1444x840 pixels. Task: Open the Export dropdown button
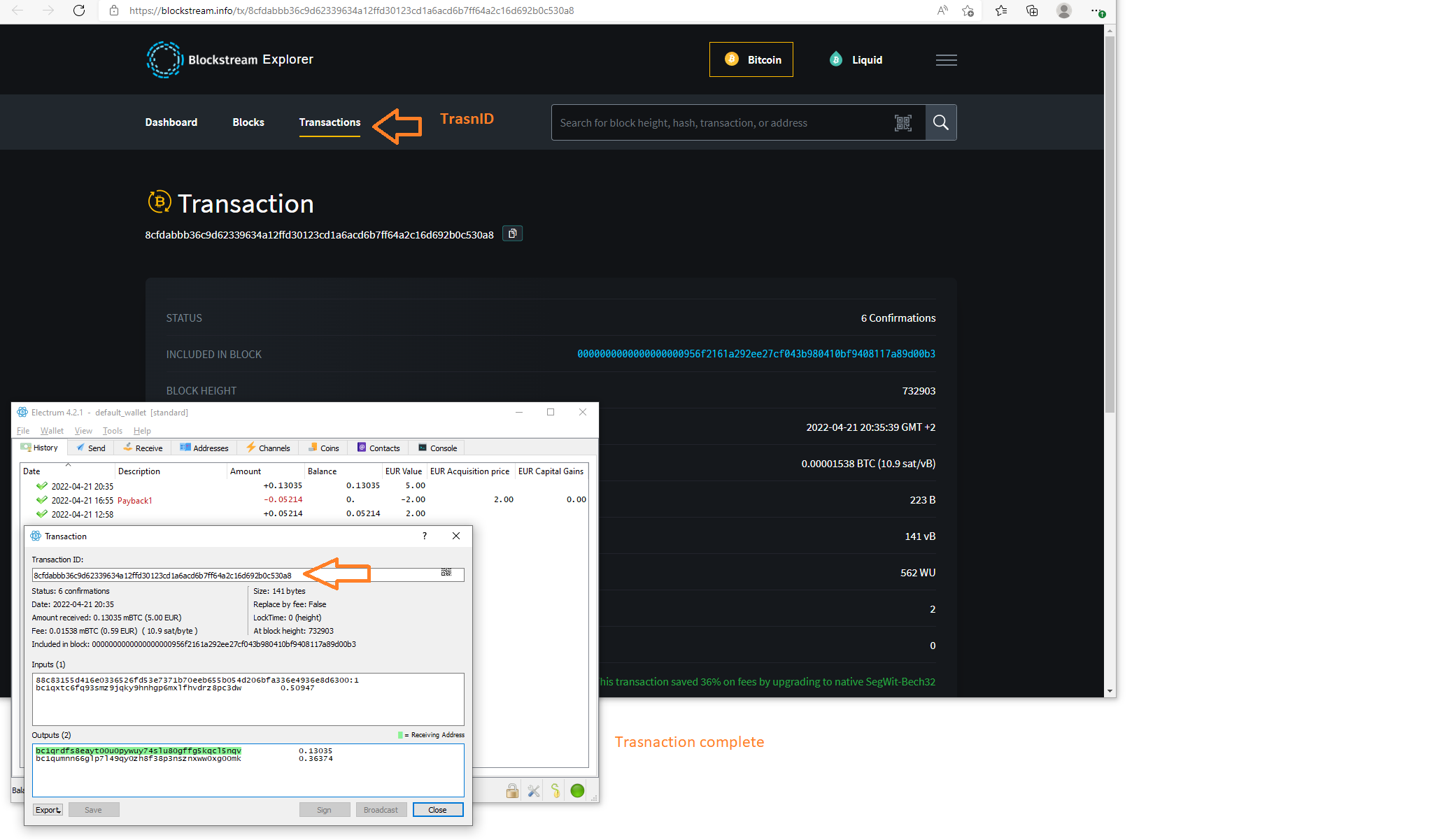tap(48, 810)
